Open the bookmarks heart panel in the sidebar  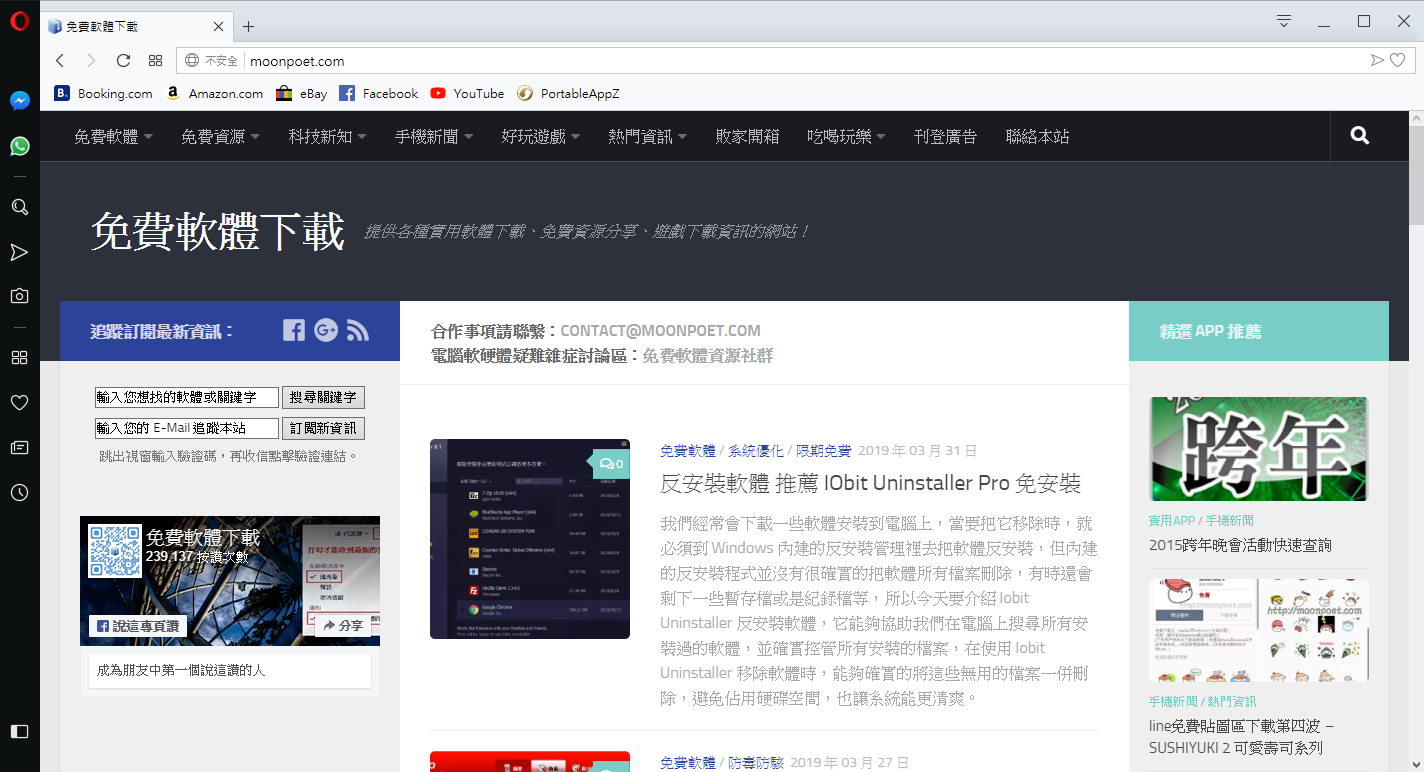tap(19, 402)
